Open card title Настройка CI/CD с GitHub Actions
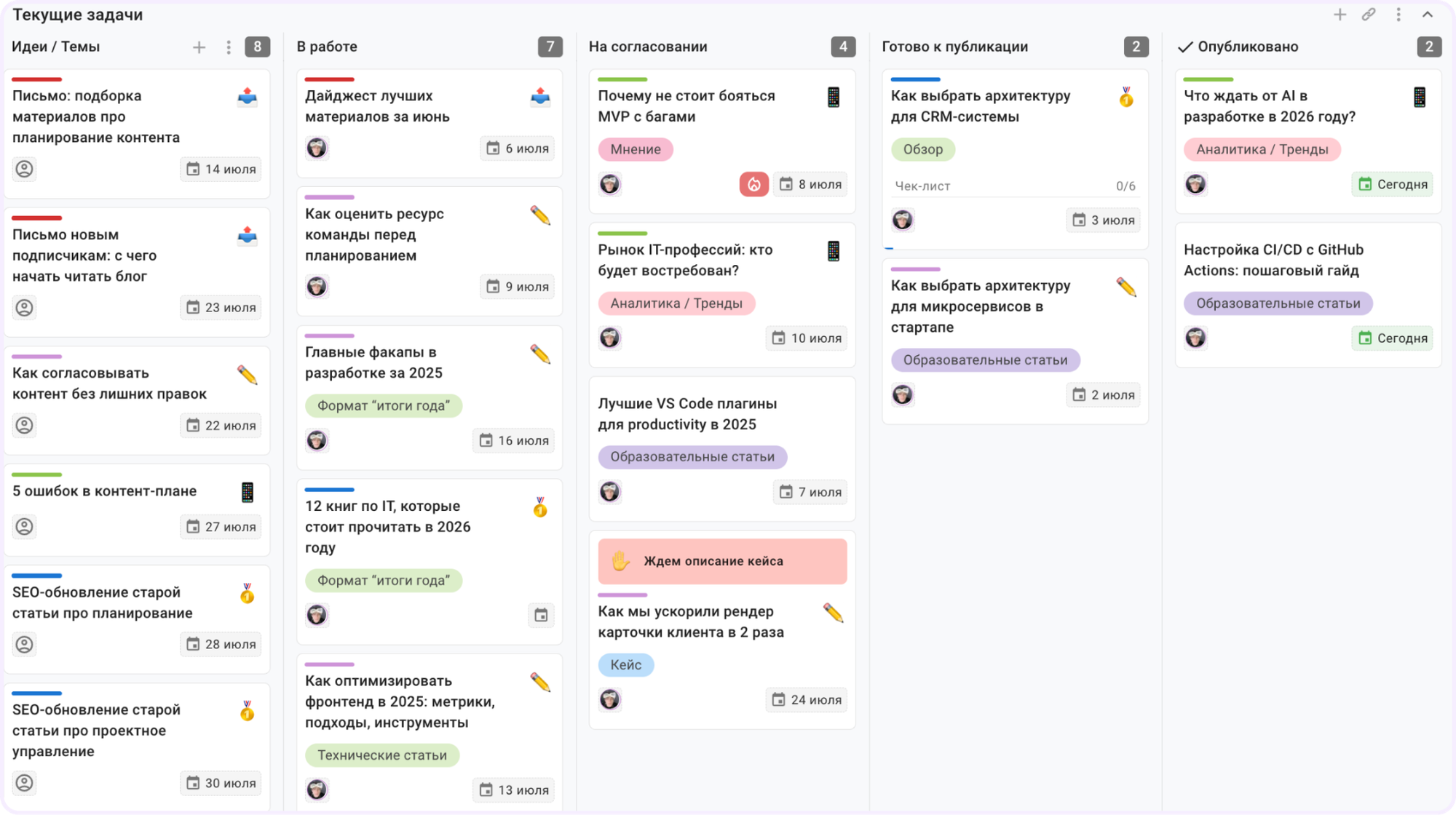The height and width of the screenshot is (815, 1456). tap(1273, 260)
